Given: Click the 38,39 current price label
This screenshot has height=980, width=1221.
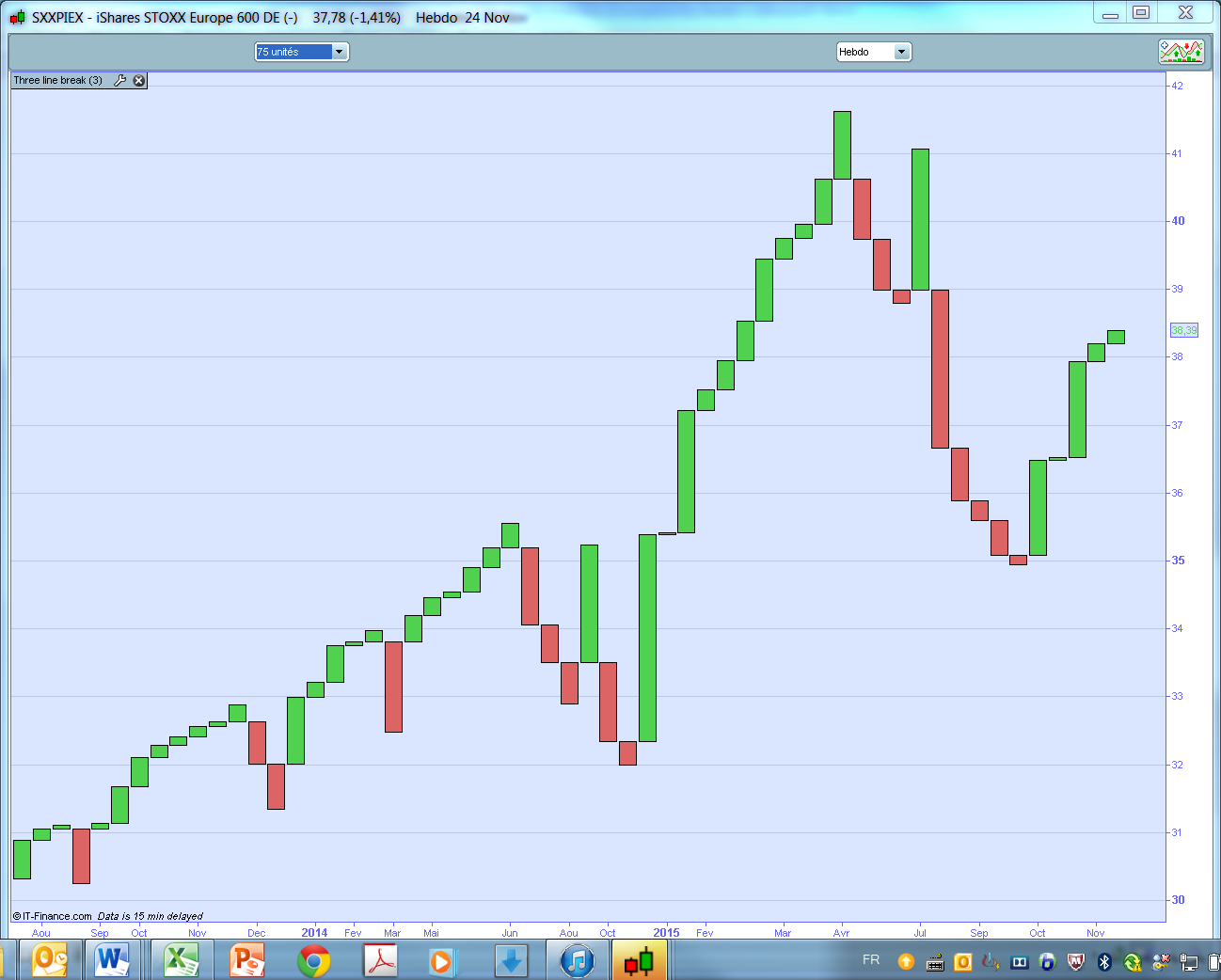Looking at the screenshot, I should tap(1184, 330).
